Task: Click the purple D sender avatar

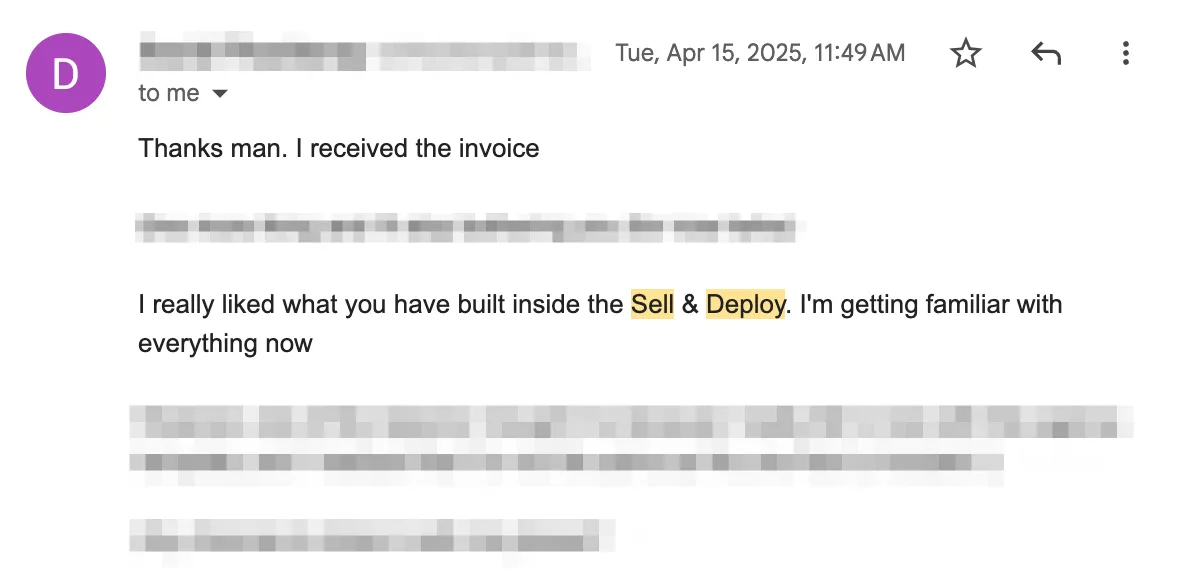Action: (x=66, y=73)
